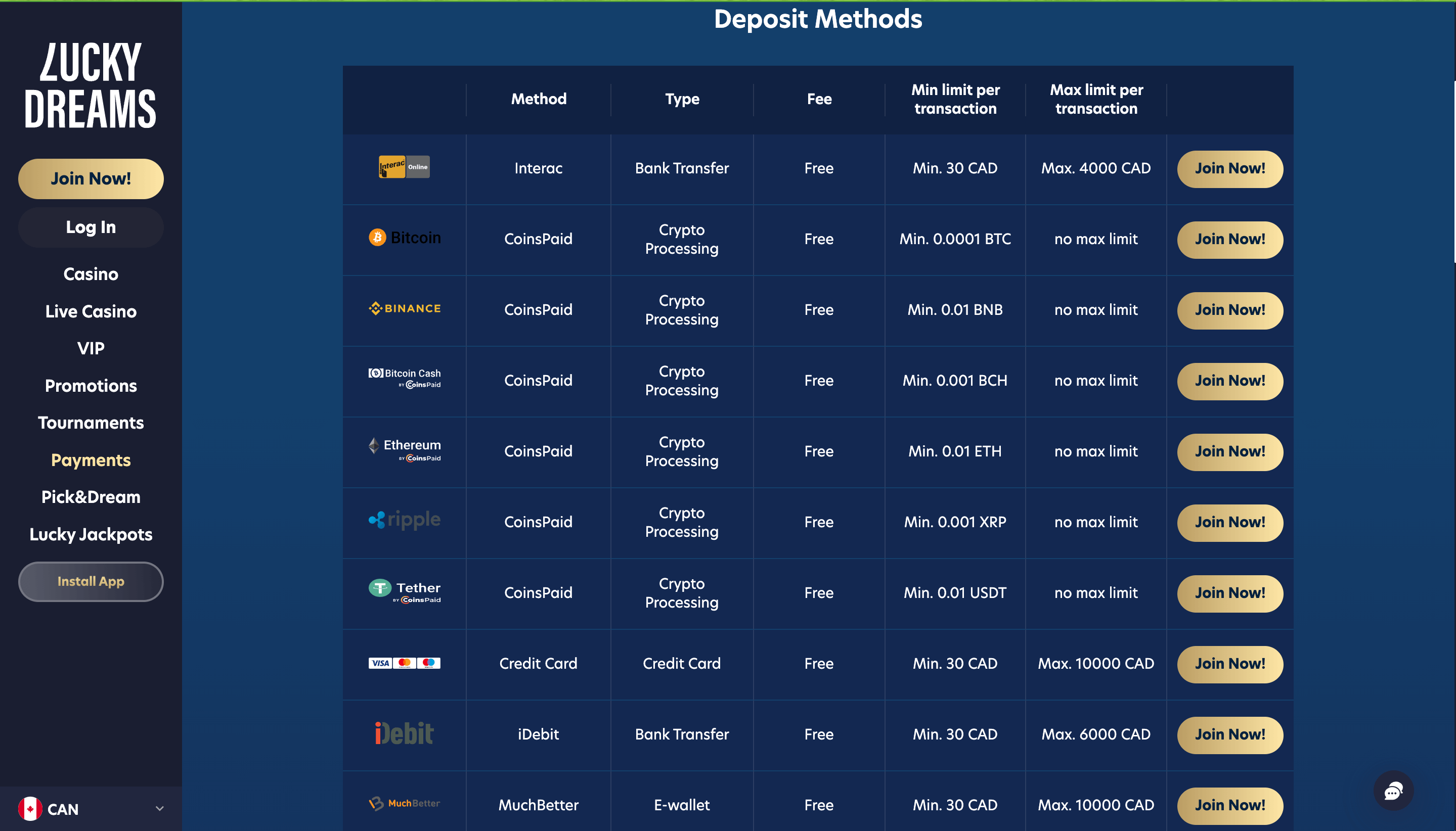Click the Bitcoin Cash logo
Viewport: 1456px width, 831px height.
pos(404,378)
